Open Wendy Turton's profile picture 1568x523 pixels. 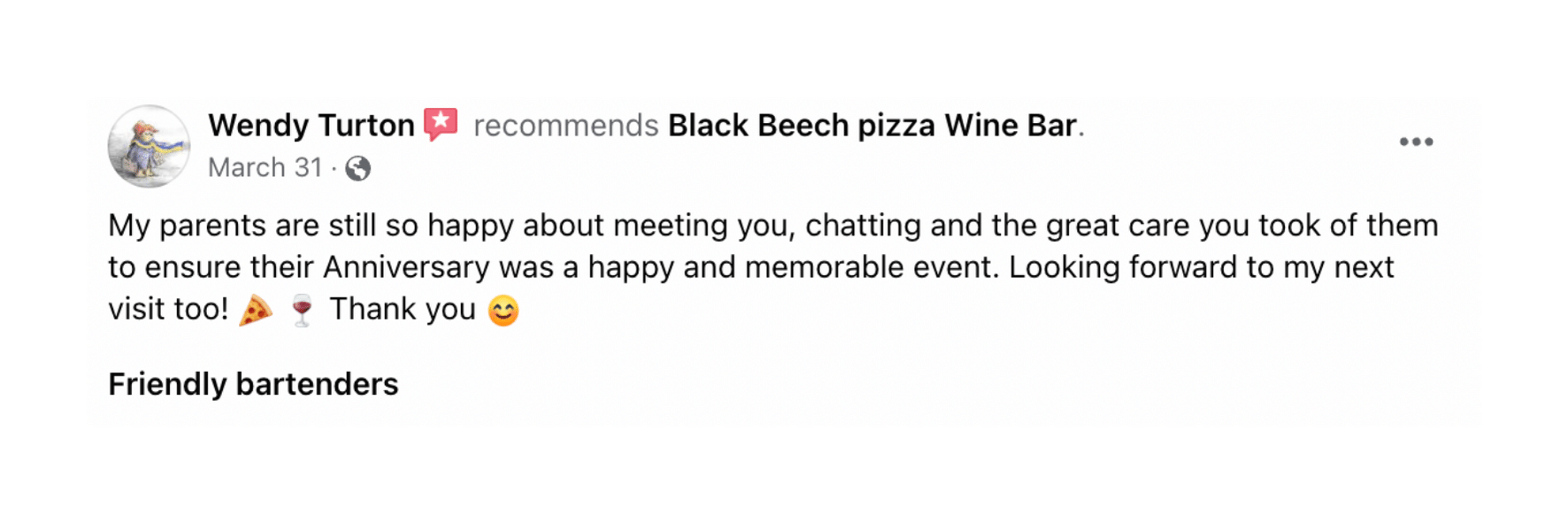149,146
